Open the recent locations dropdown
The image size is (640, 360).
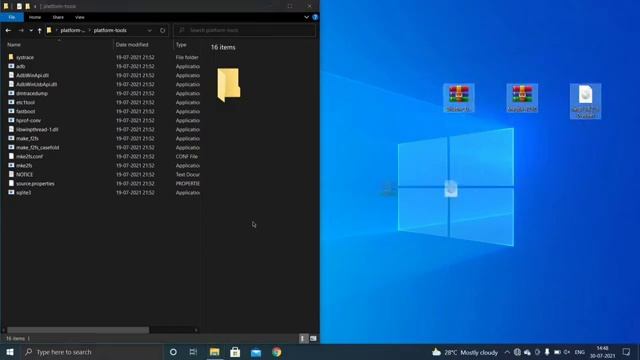pyautogui.click(x=31, y=30)
